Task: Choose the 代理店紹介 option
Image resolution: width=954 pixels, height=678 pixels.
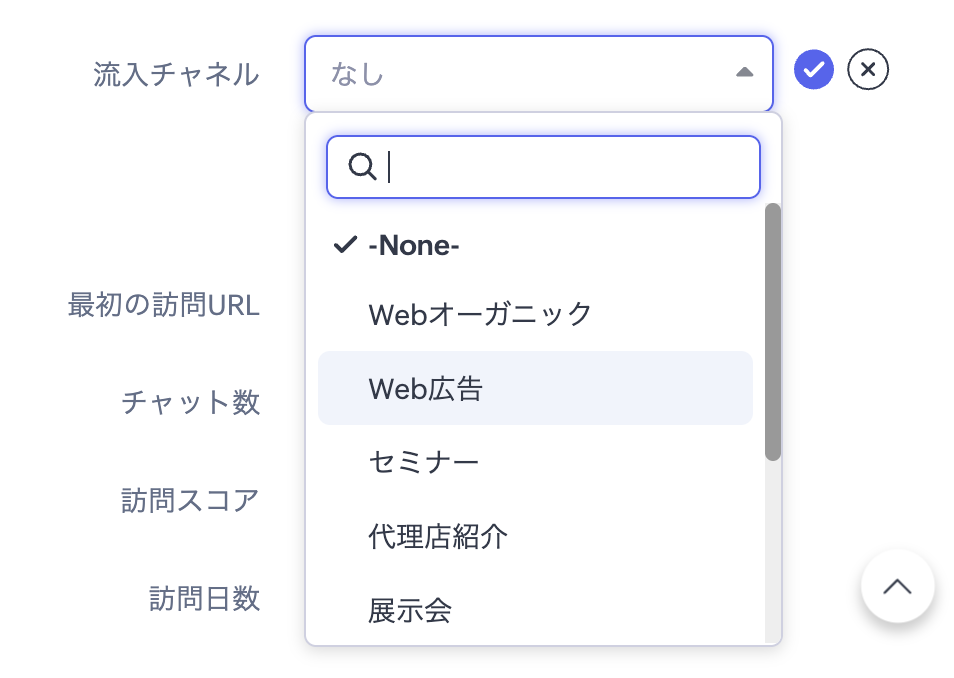Action: pos(438,536)
